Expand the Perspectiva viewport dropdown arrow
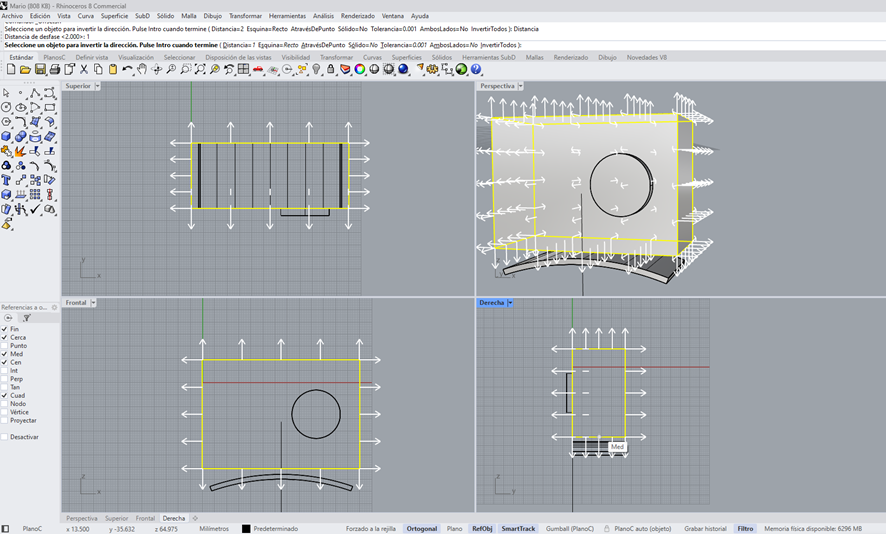 coord(522,86)
